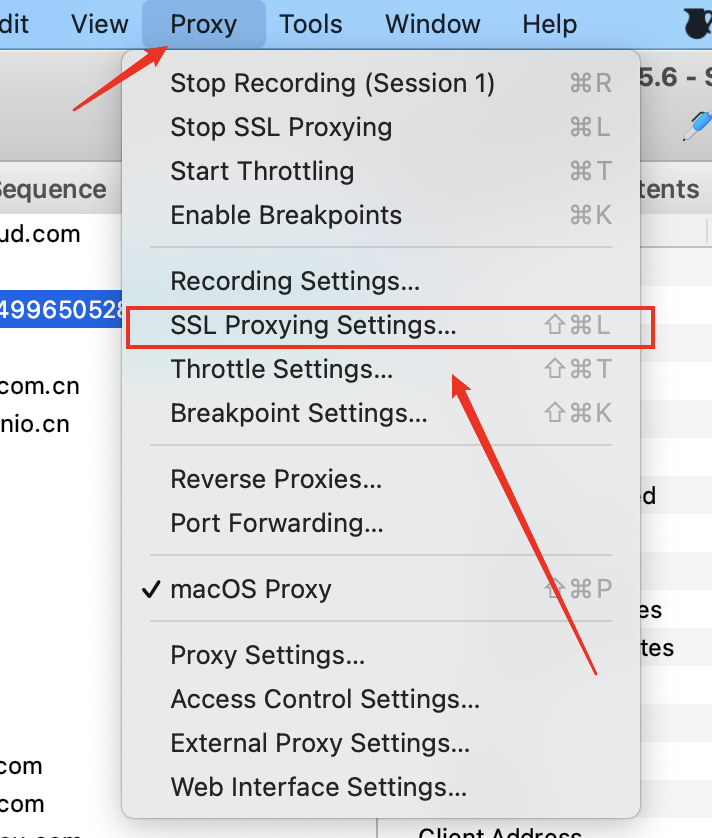Click the Charles jug icon in menu bar

[697, 23]
